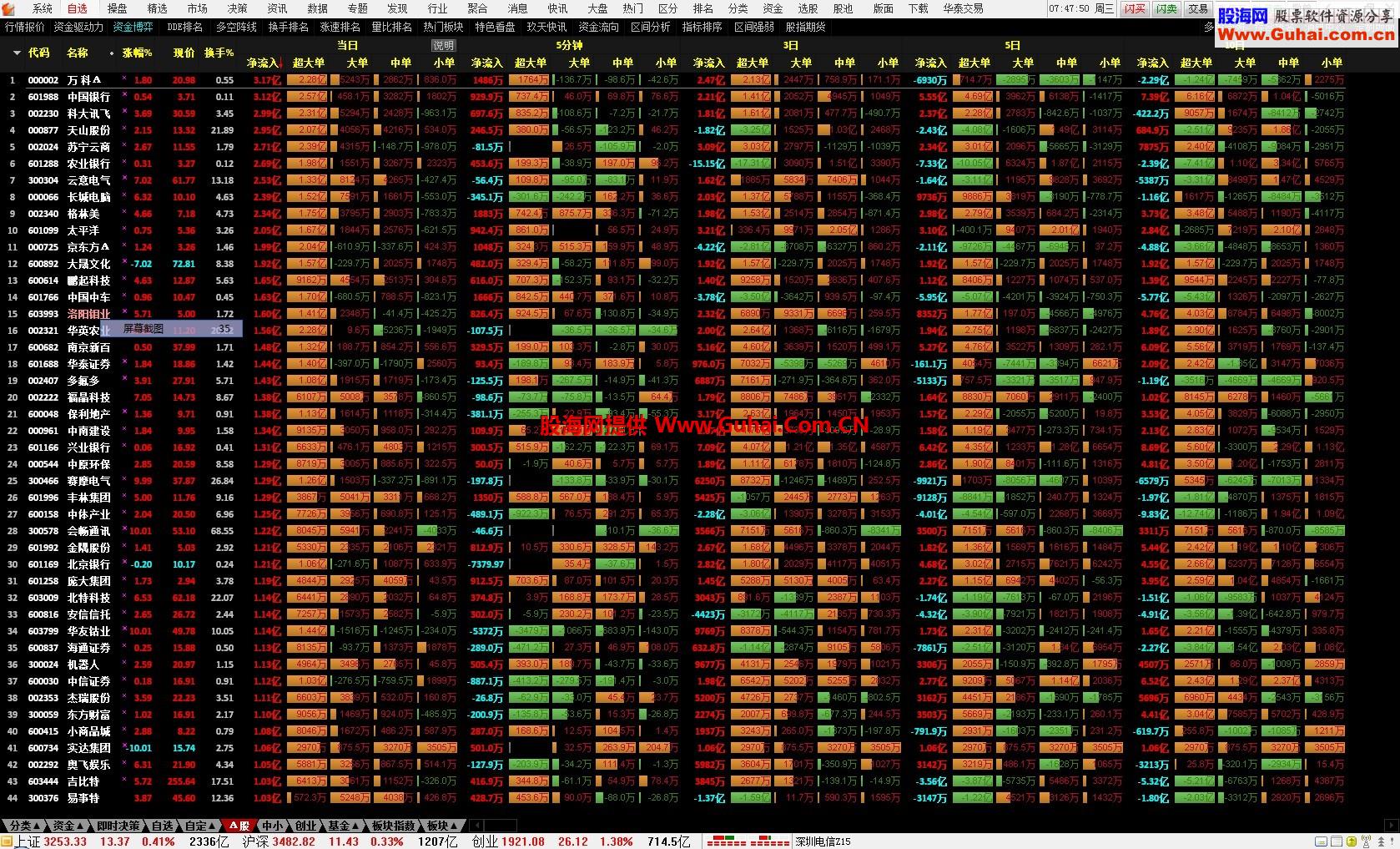1400x849 pixels.
Task: Select the 资金博弈 tab
Action: coord(133,27)
